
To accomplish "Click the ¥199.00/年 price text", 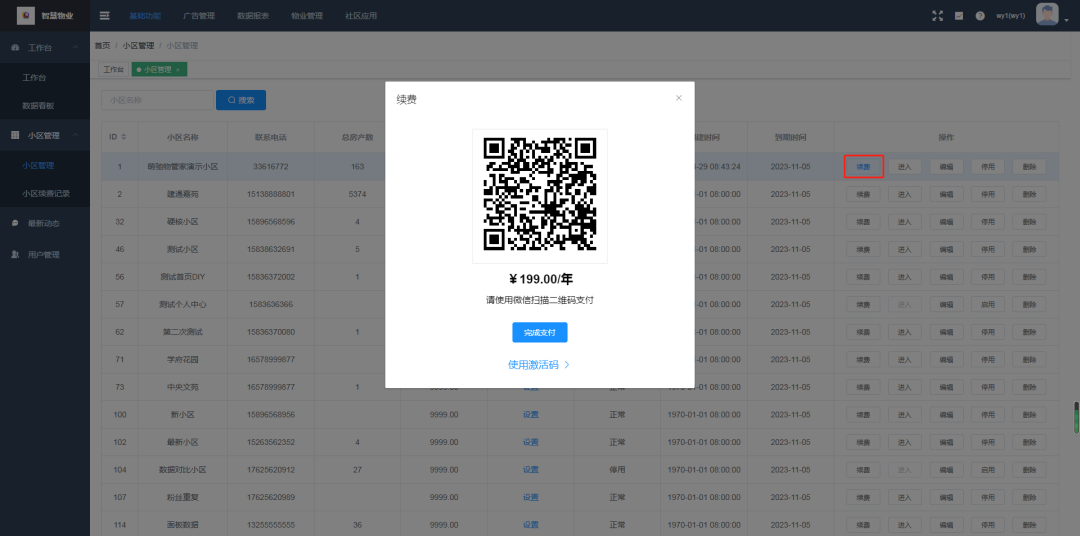I will [x=541, y=279].
